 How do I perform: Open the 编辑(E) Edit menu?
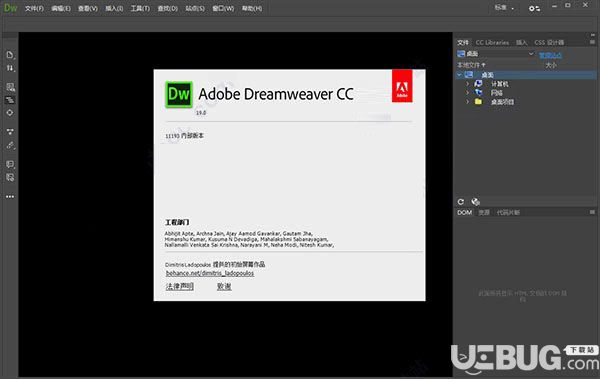[x=61, y=8]
